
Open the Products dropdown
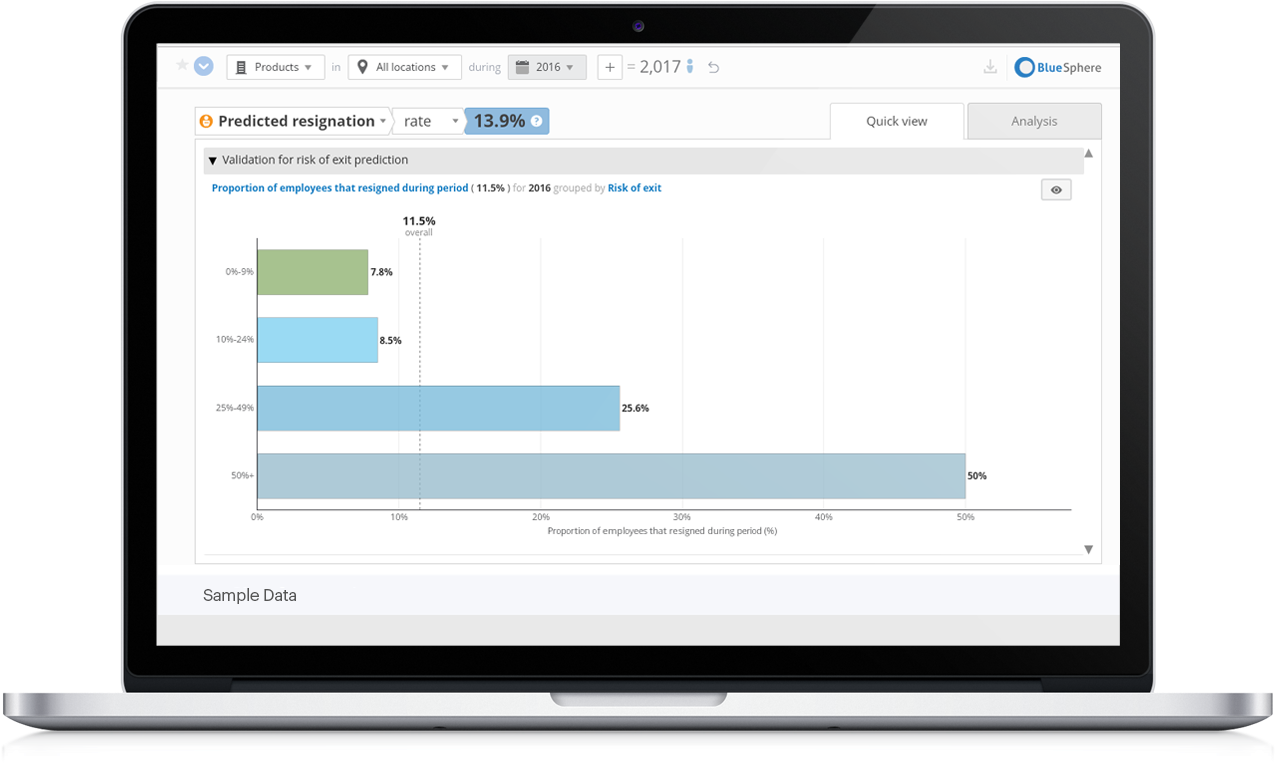(275, 67)
